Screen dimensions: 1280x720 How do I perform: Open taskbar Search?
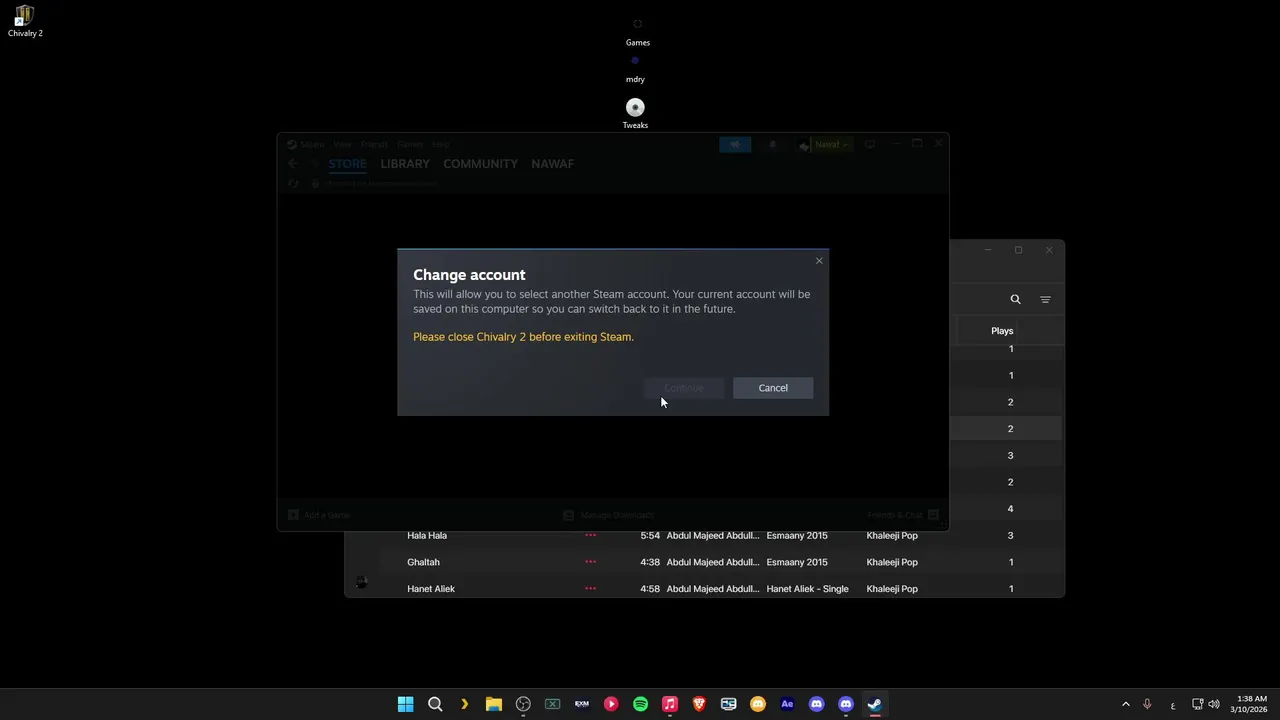click(x=435, y=704)
